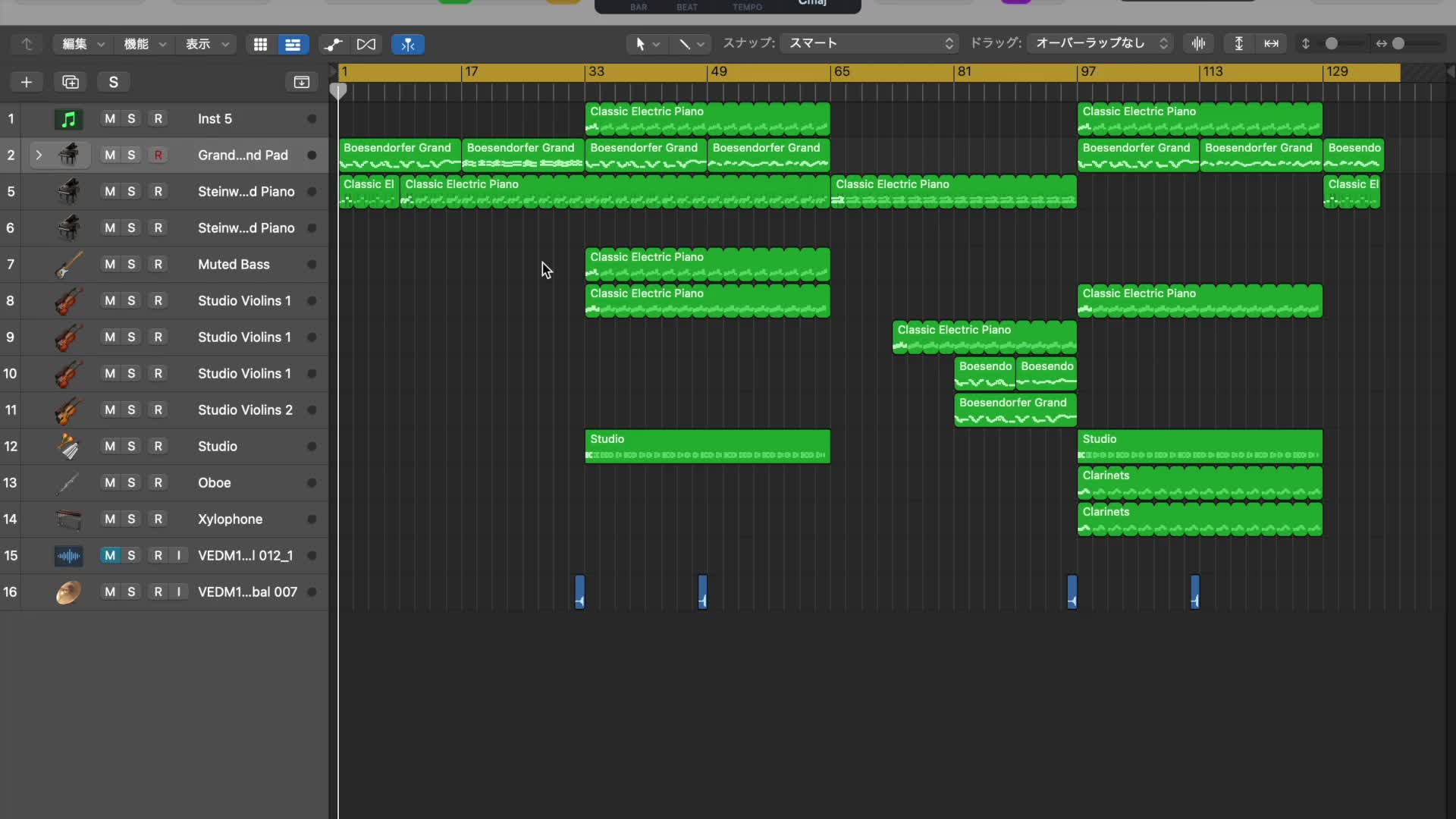Select the VEDM1...bal 007 track name
1456x819 pixels.
click(247, 592)
